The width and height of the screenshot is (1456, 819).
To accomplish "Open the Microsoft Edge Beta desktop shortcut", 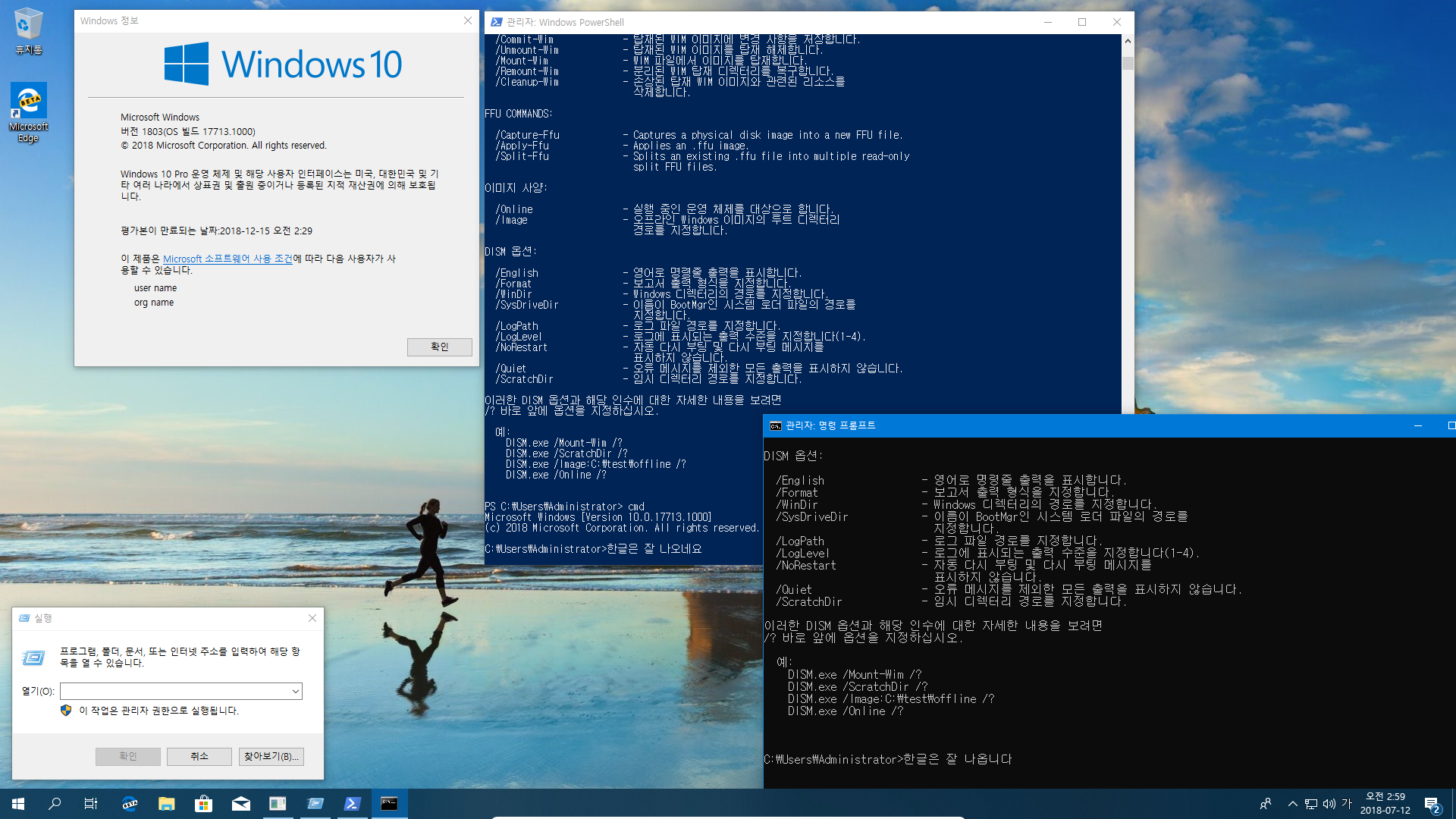I will 29,112.
